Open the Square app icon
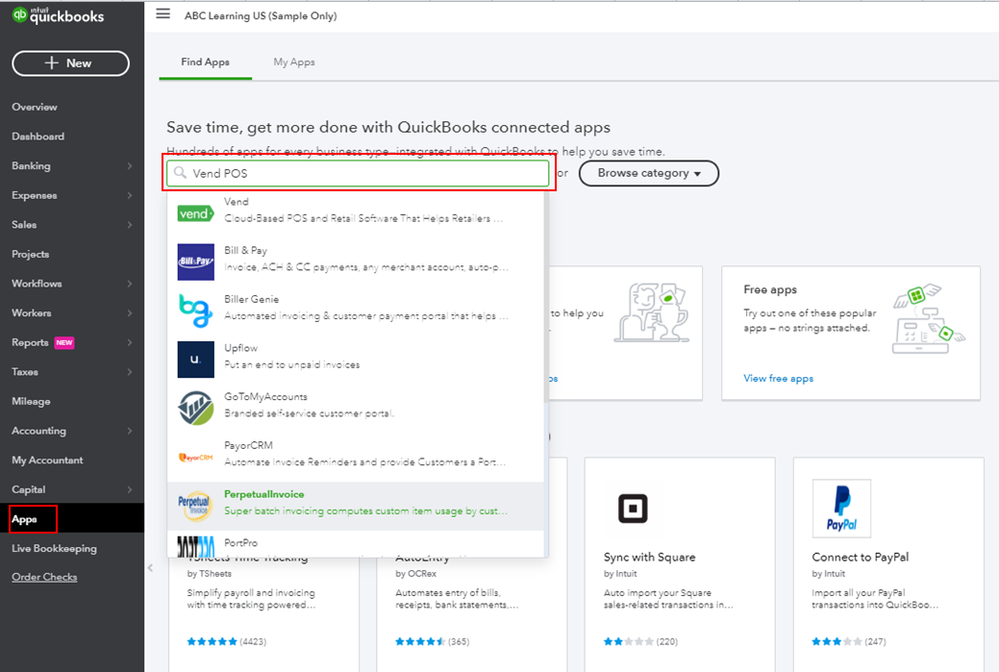The height and width of the screenshot is (672, 999). pyautogui.click(x=632, y=508)
